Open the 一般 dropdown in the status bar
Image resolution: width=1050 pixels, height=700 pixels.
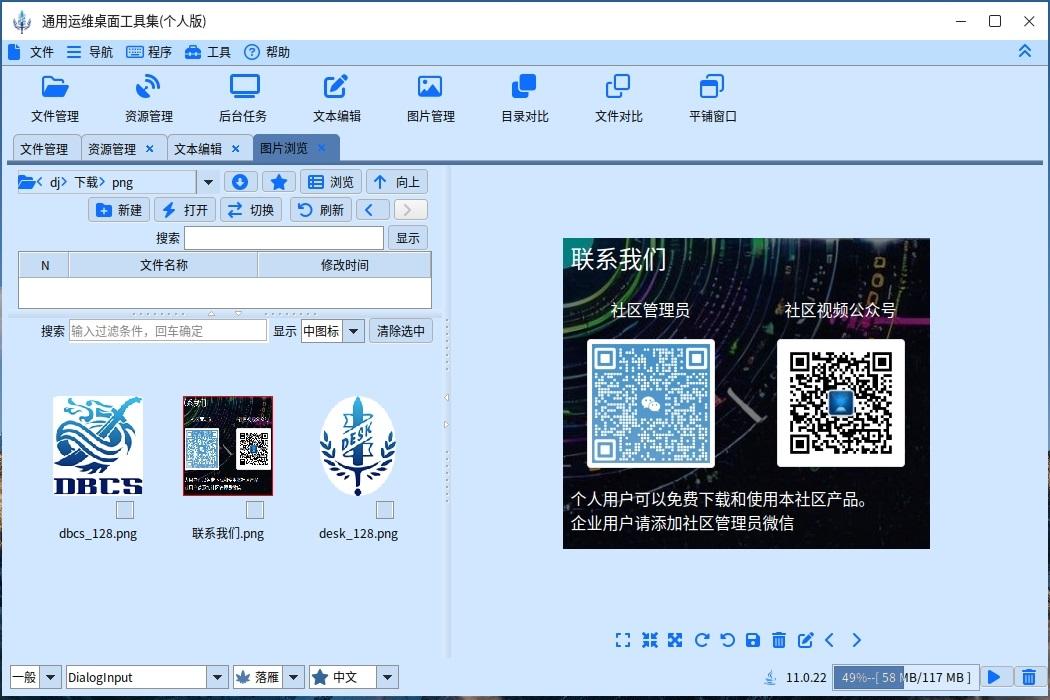[x=51, y=677]
